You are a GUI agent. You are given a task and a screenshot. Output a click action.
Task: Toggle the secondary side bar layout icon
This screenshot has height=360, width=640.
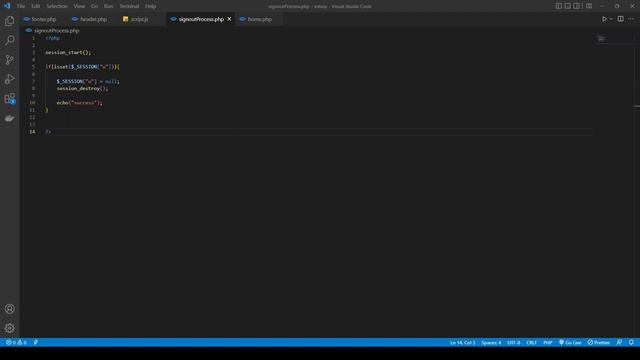click(x=576, y=6)
